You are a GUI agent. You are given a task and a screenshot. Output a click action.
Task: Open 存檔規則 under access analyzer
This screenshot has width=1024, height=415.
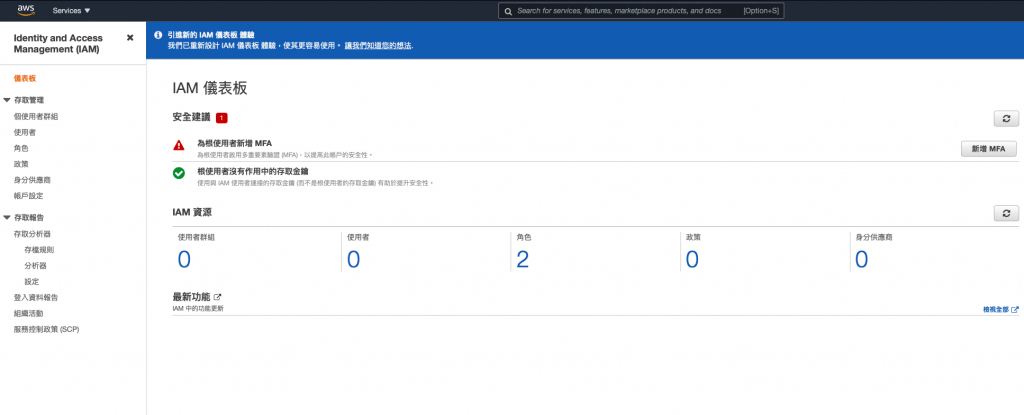point(39,250)
